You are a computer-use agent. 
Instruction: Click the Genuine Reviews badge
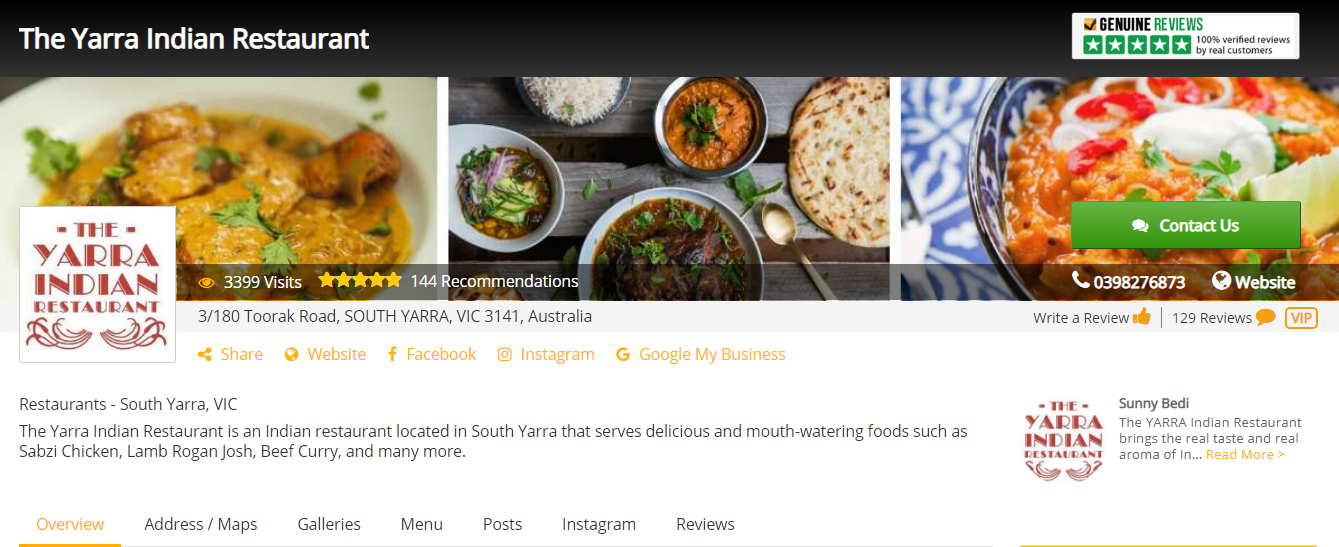tap(1185, 36)
